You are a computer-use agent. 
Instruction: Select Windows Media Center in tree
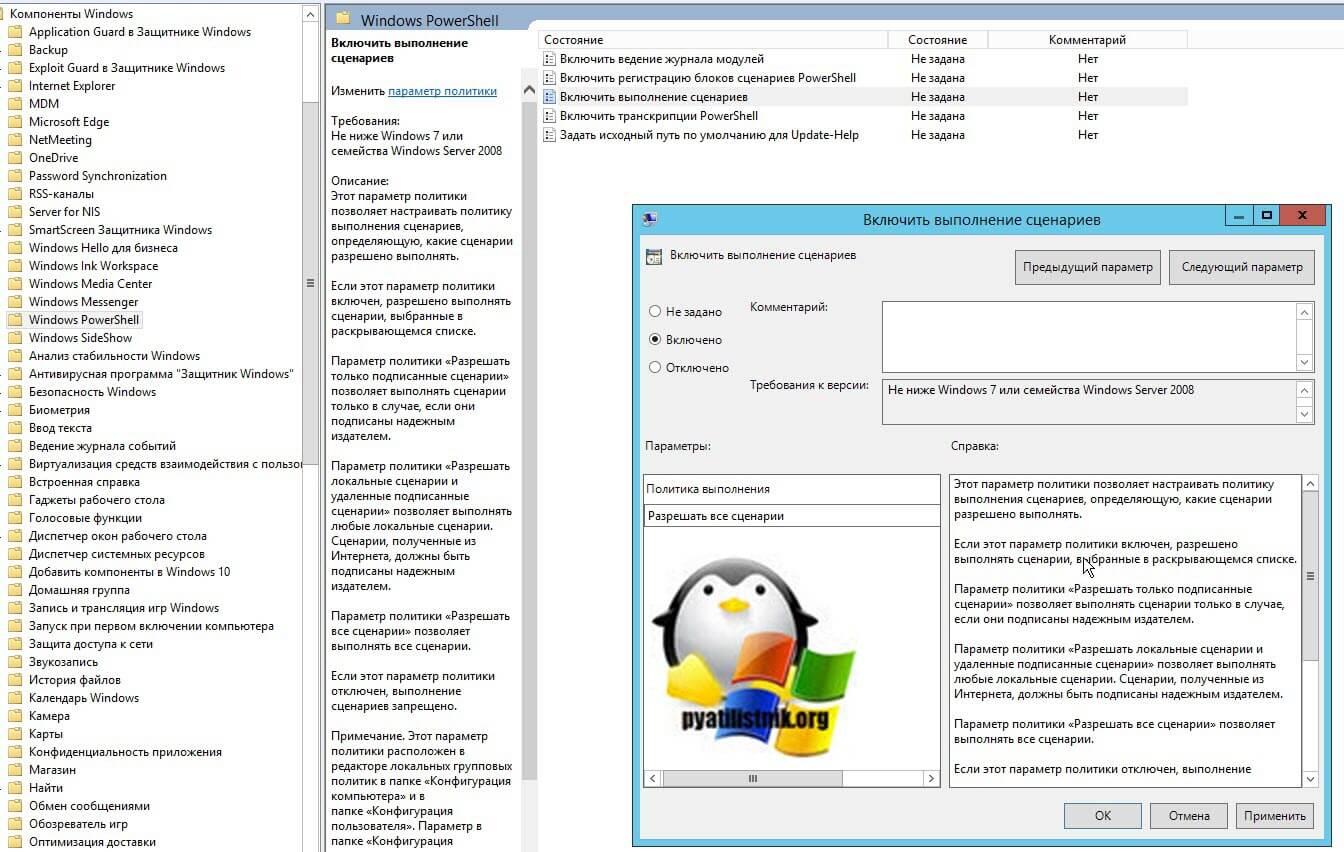90,284
